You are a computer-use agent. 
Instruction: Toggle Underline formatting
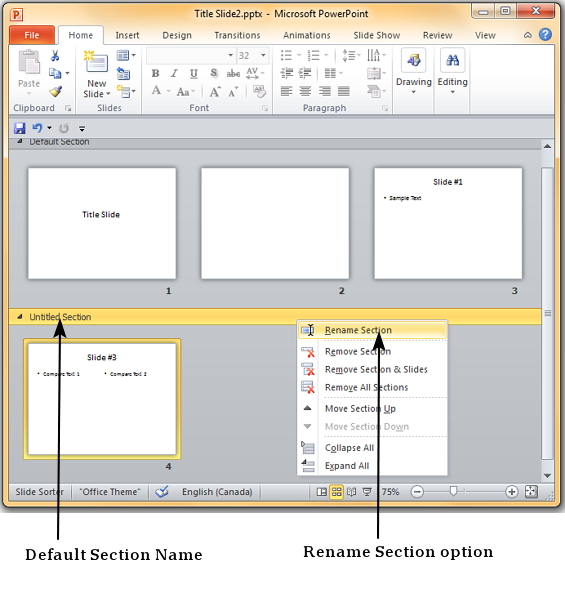(x=194, y=73)
